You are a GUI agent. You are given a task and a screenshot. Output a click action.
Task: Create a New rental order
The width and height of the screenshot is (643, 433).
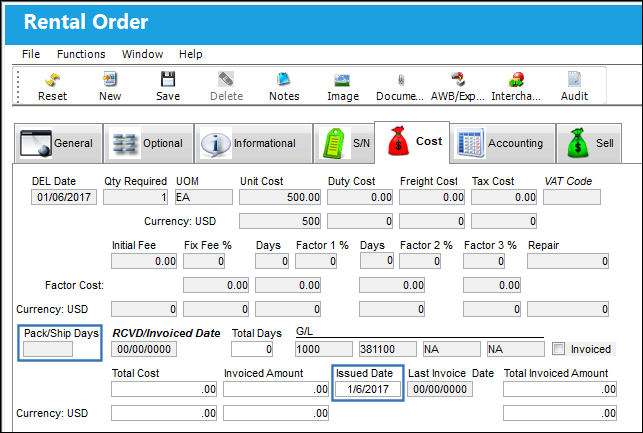pos(110,87)
